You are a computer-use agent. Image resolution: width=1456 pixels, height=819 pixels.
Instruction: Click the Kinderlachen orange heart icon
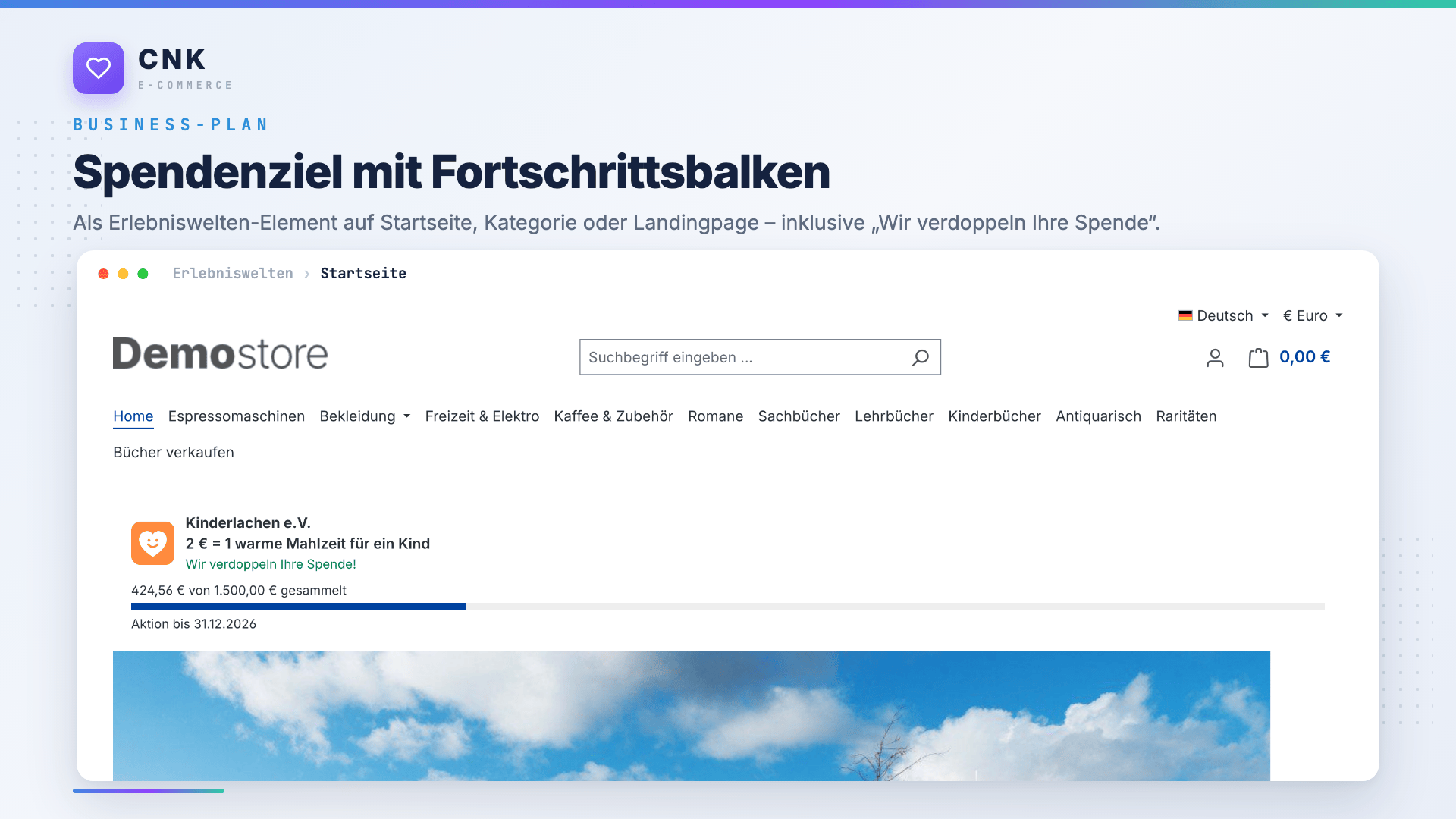152,543
